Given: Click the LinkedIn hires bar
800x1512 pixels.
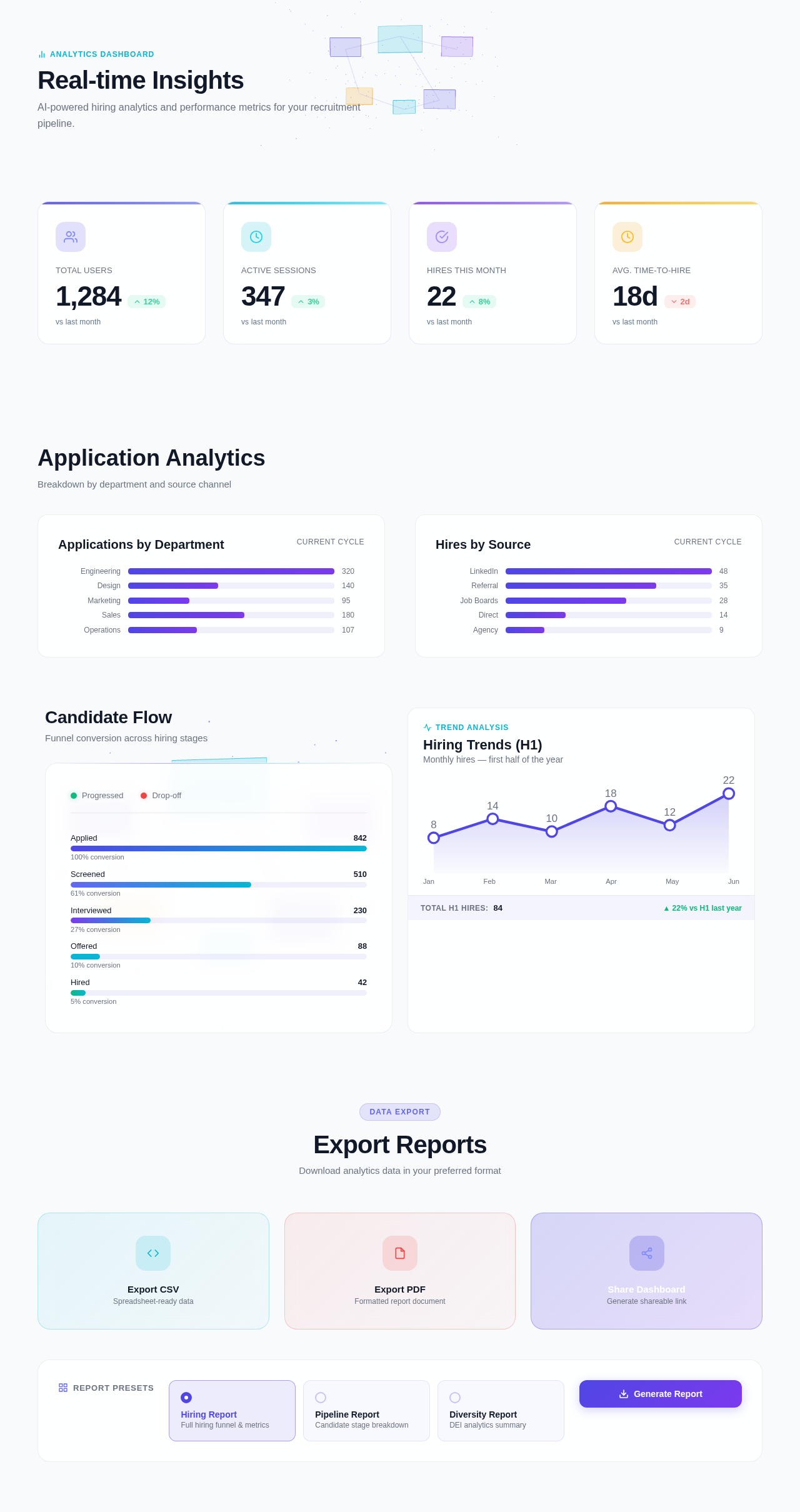Looking at the screenshot, I should pos(609,571).
